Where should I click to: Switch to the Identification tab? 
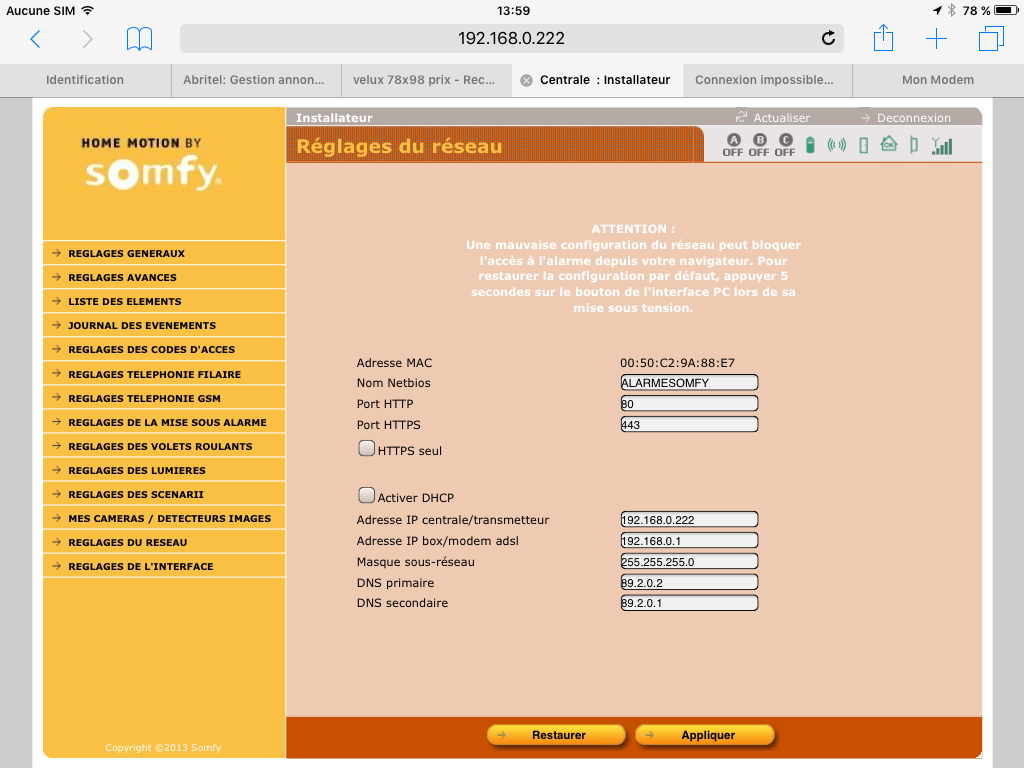(85, 80)
